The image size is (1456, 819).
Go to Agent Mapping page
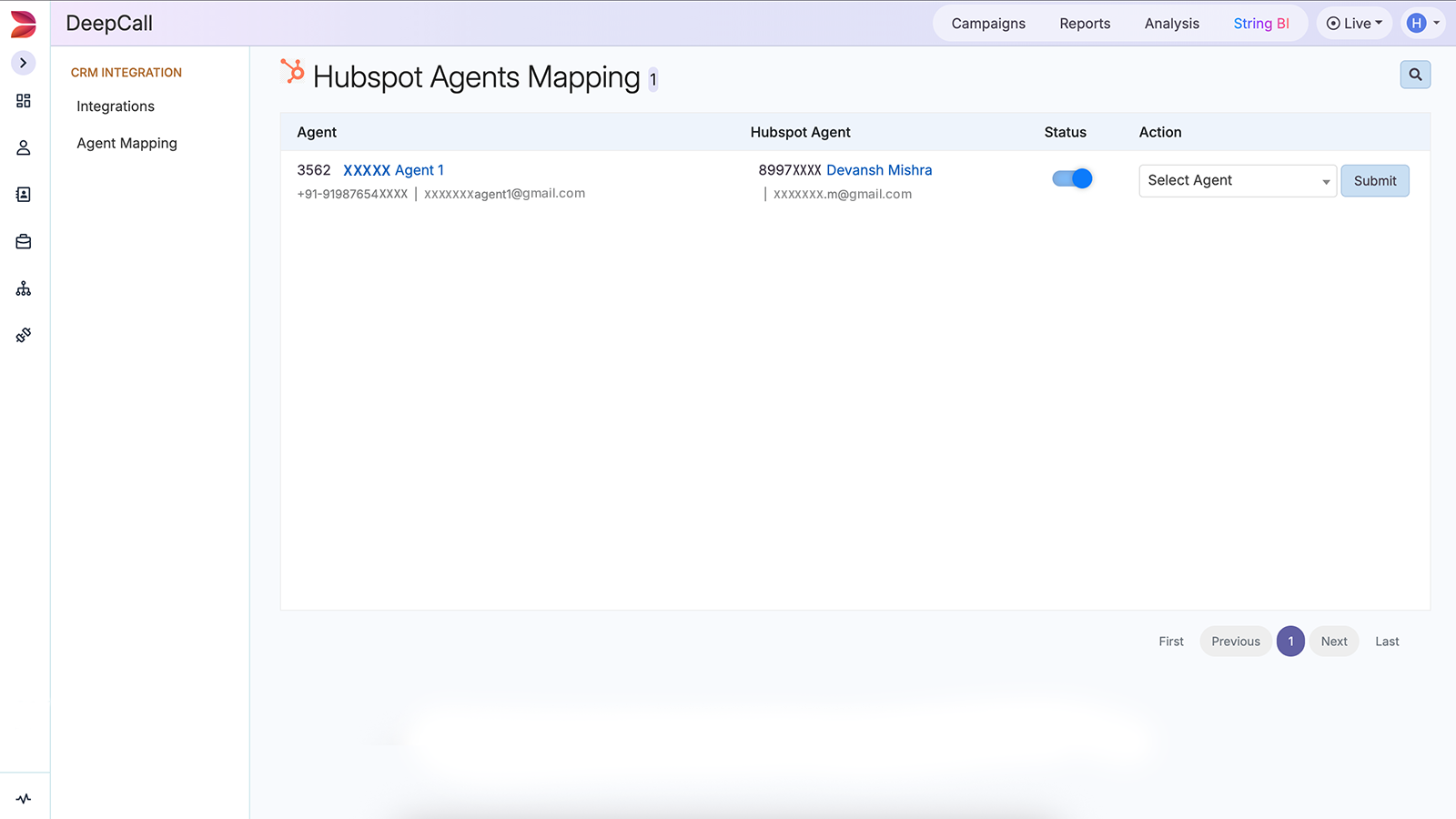tap(126, 144)
